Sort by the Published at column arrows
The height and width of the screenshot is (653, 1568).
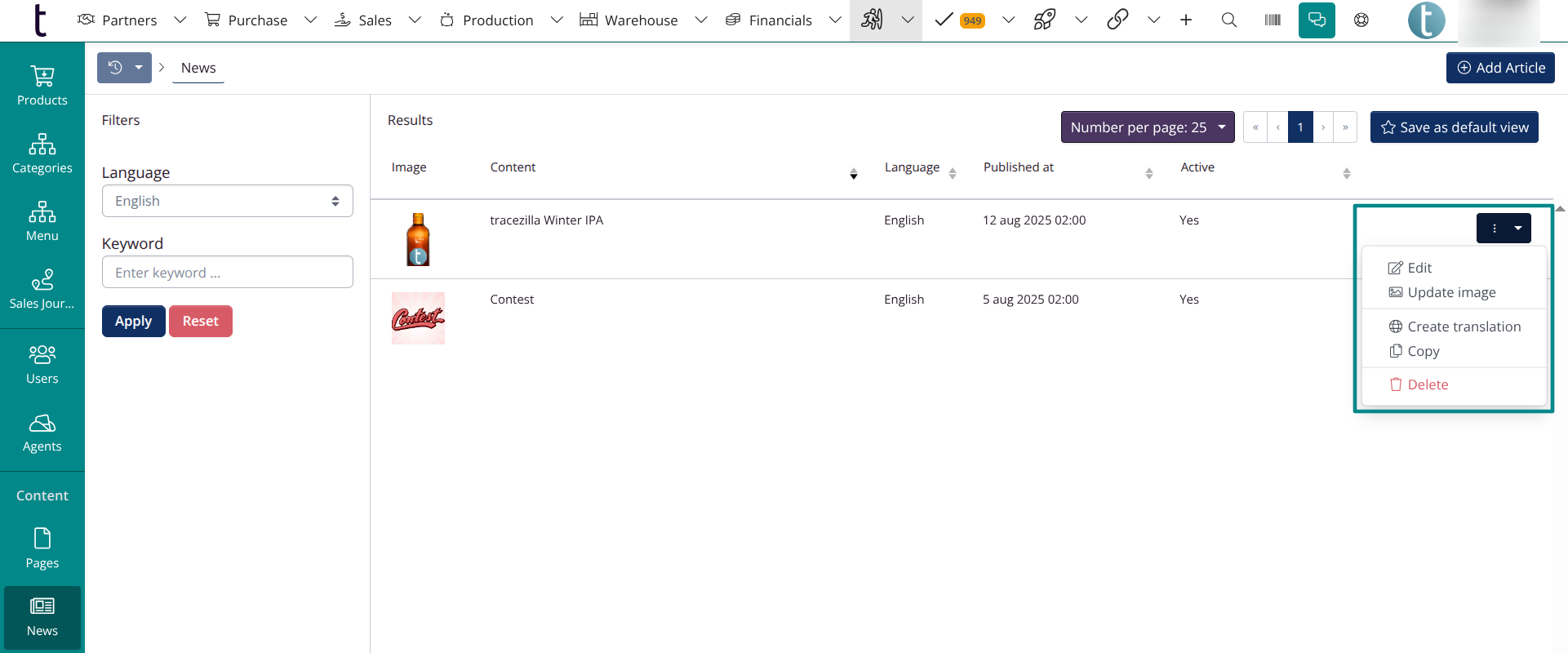1149,173
